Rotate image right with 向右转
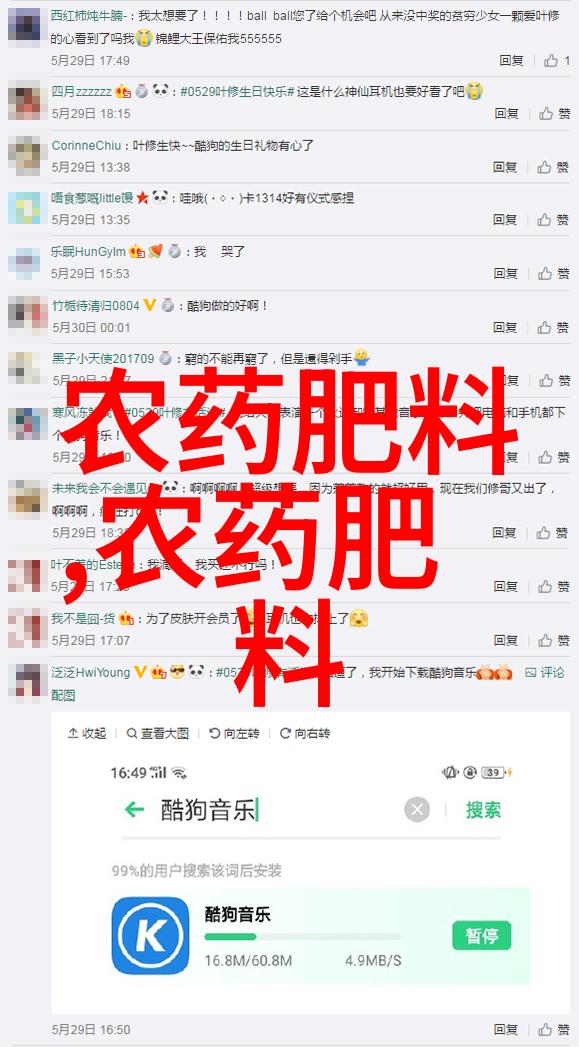This screenshot has height=1047, width=579. pos(305,733)
